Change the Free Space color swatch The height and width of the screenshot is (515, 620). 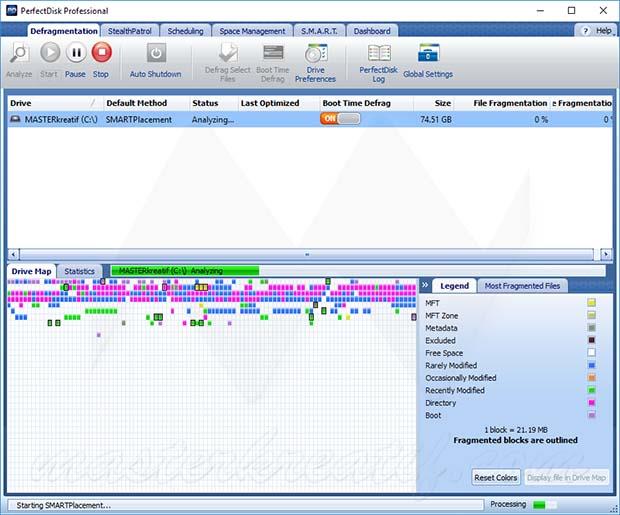pyautogui.click(x=592, y=353)
